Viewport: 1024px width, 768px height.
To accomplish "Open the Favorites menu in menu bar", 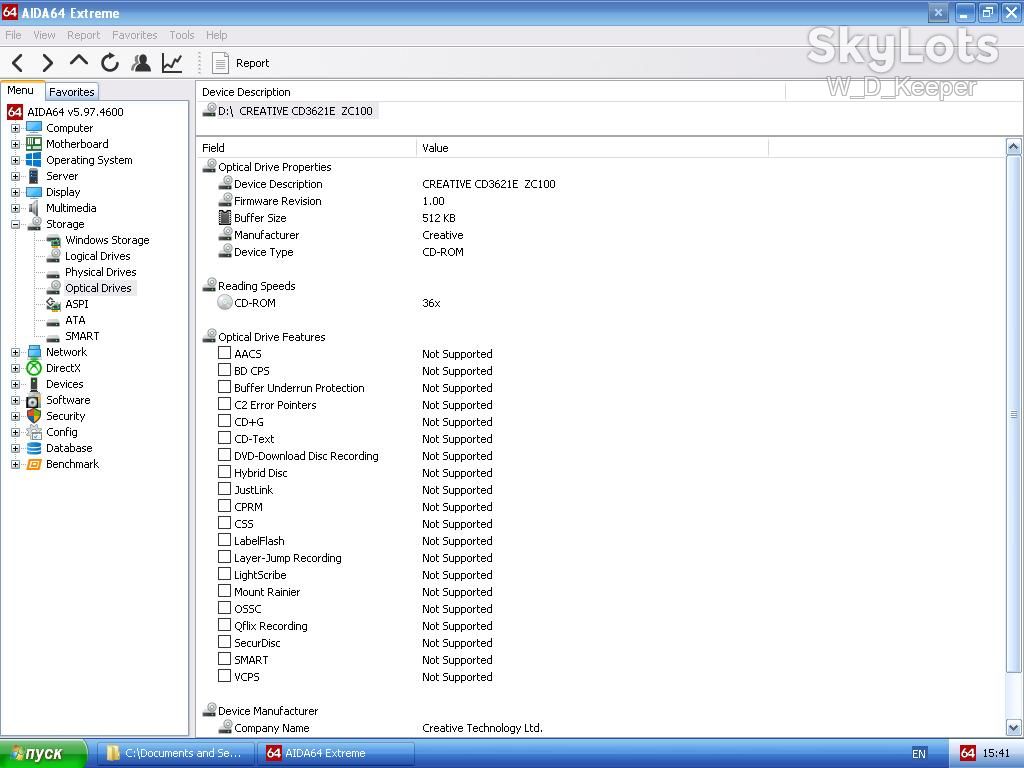I will 135,35.
